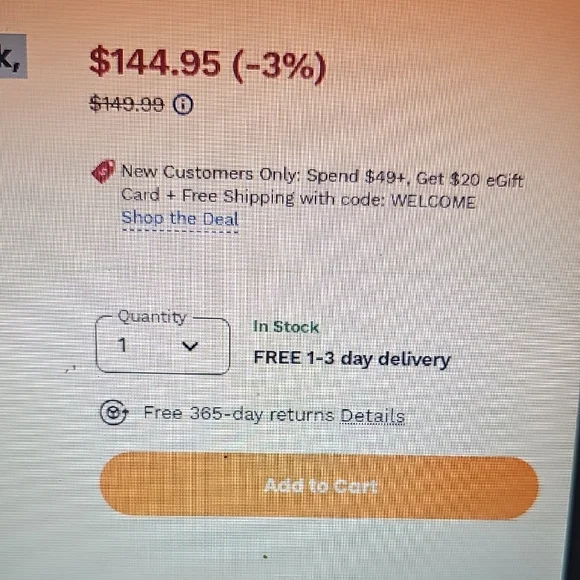Click the New Customers Only promo line
This screenshot has height=580, width=580.
coord(322,176)
